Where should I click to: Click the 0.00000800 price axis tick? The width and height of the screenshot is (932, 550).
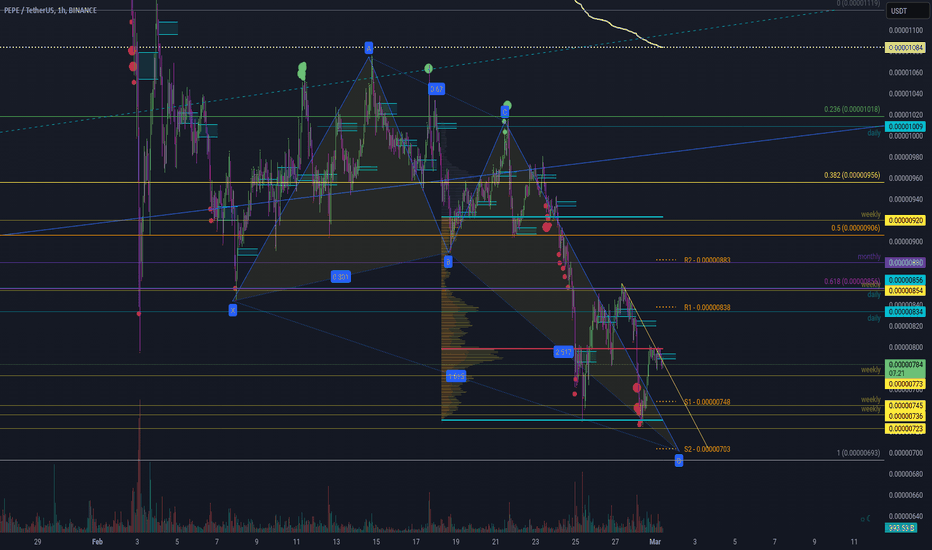click(x=906, y=347)
